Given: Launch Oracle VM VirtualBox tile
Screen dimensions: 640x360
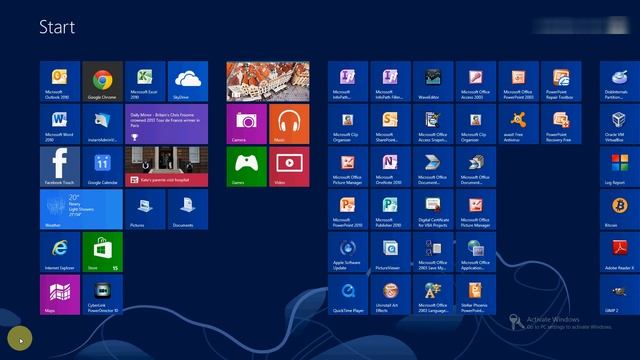Looking at the screenshot, I should (x=620, y=124).
